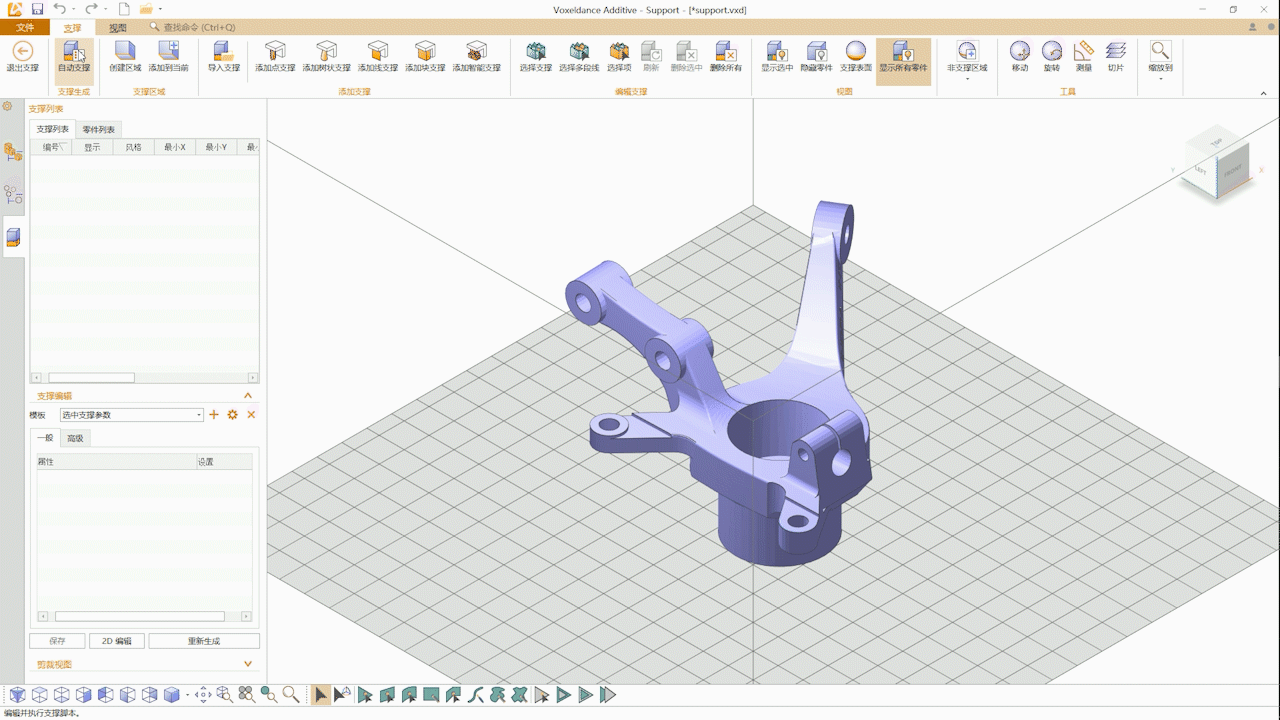Click the 显示 column header

click(92, 147)
